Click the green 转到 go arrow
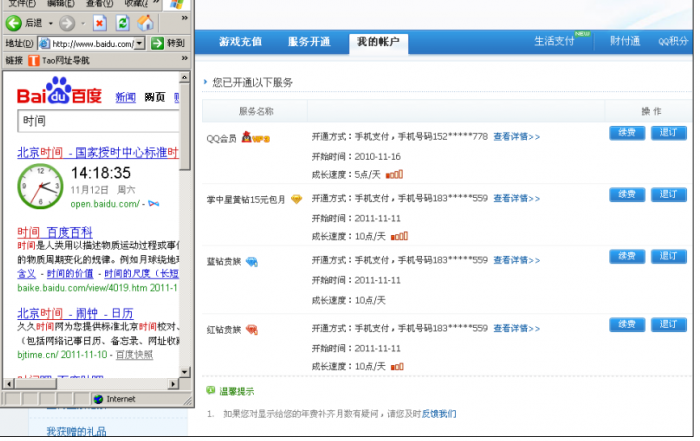 [157, 43]
